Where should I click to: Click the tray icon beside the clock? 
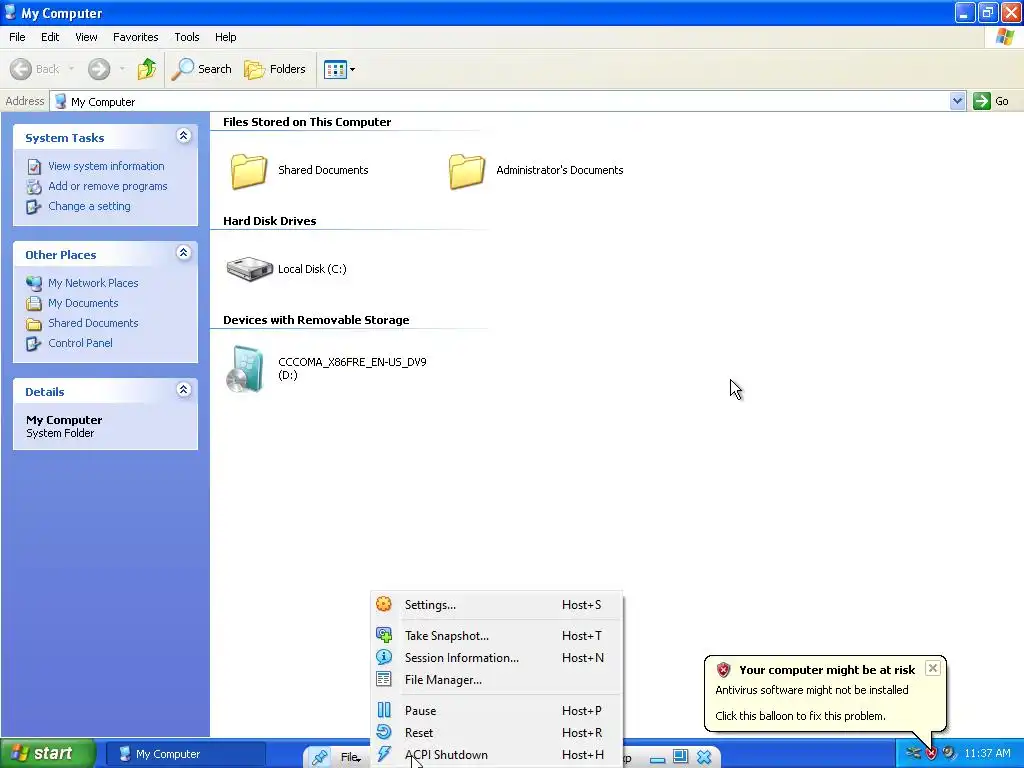[x=949, y=754]
